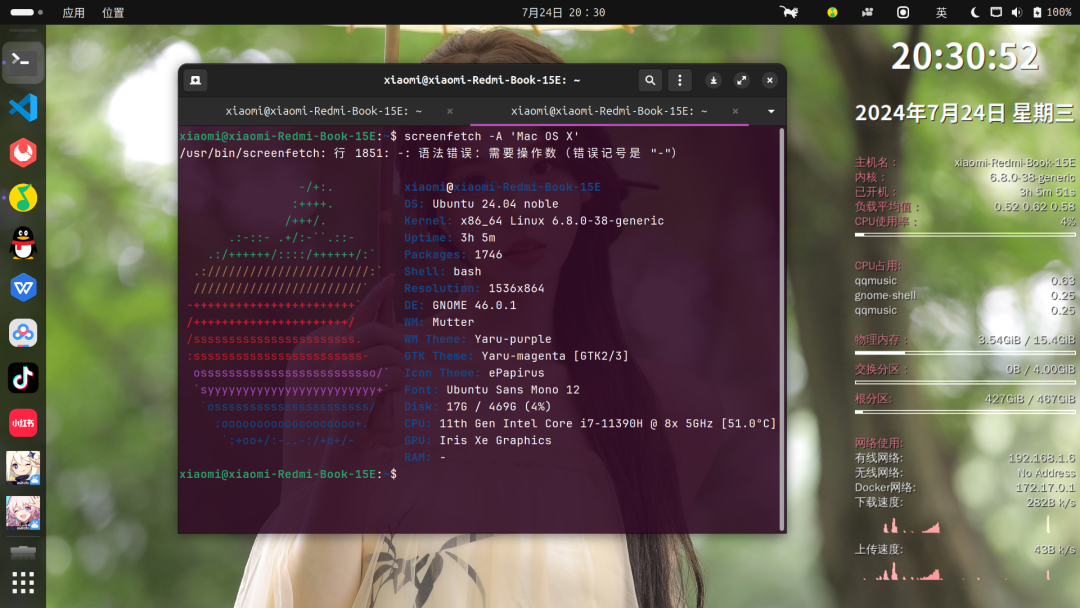Click the date and time in top bar
Viewport: 1080px width, 608px height.
point(563,12)
